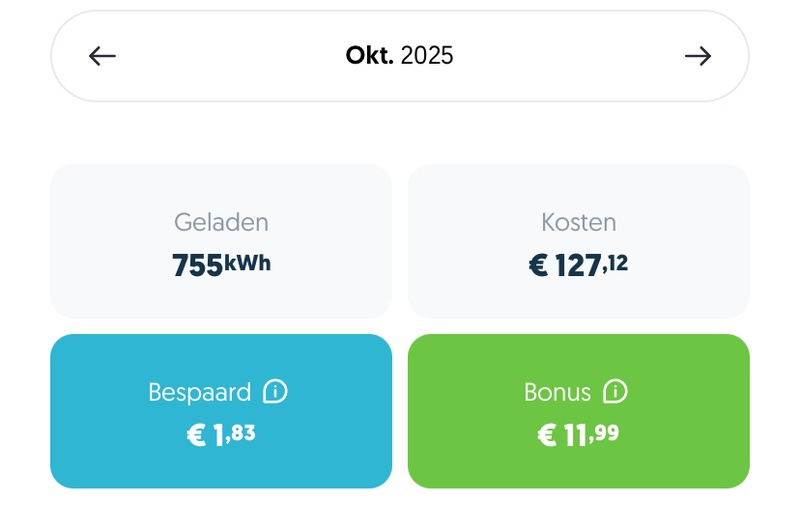Image resolution: width=800 pixels, height=530 pixels.
Task: Click the € 1,83 saved amount
Action: pyautogui.click(x=221, y=435)
